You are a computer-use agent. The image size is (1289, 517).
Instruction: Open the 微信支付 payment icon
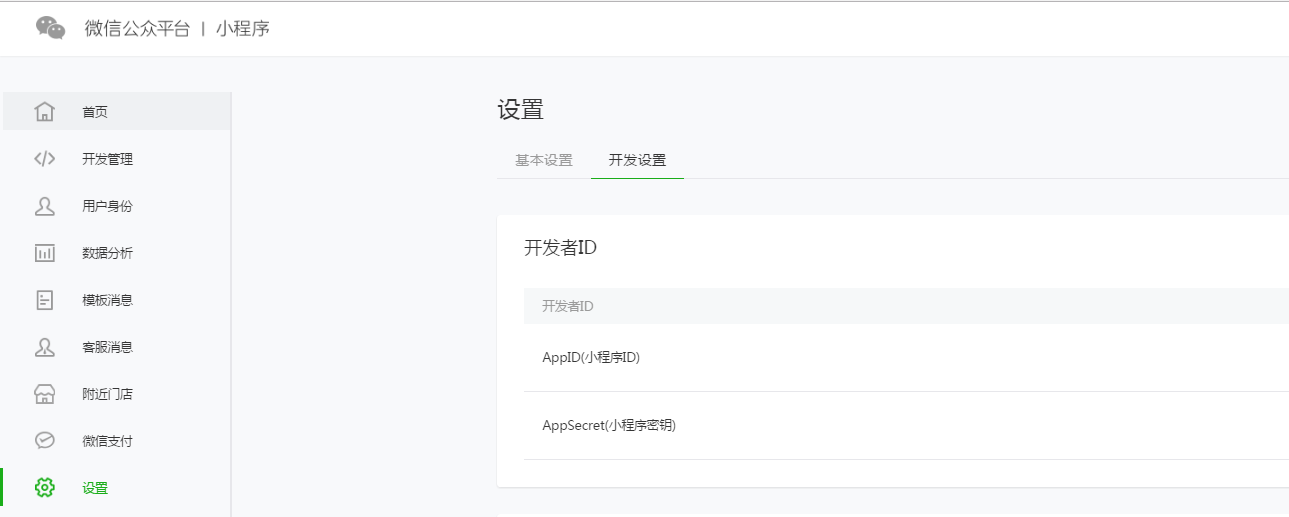tap(44, 441)
